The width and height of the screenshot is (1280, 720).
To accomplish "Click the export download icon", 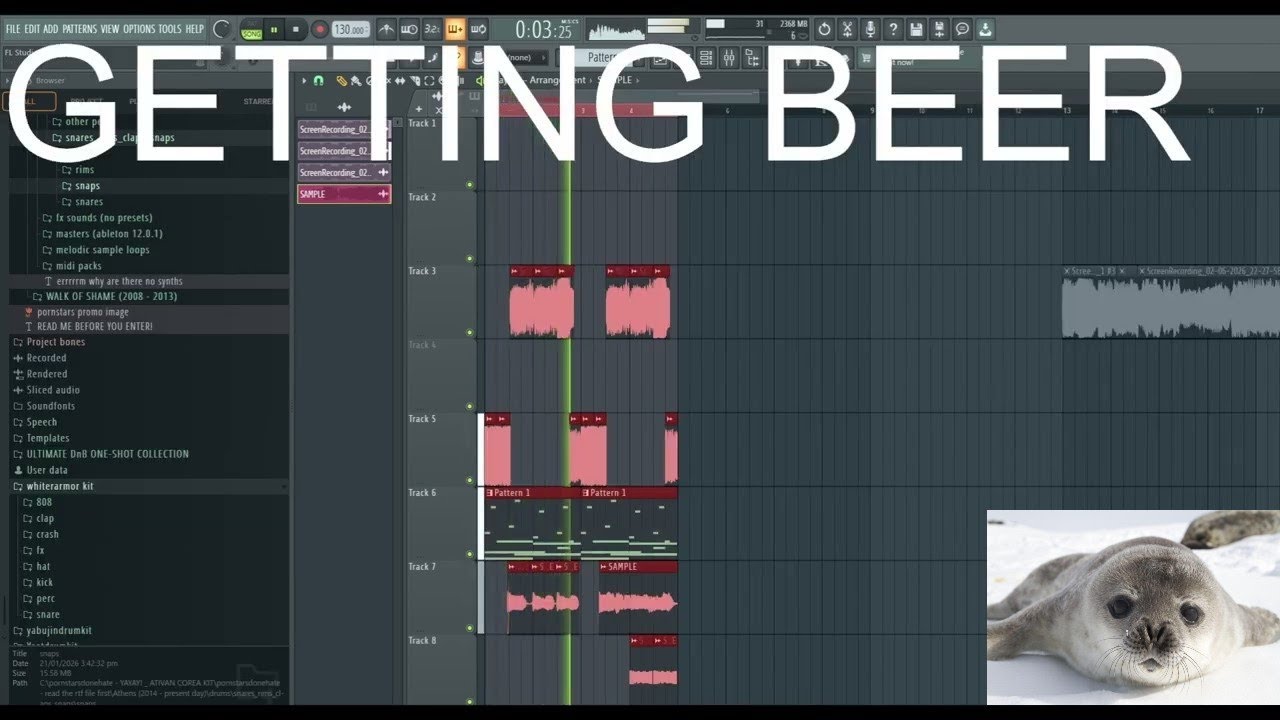I will pyautogui.click(x=985, y=29).
